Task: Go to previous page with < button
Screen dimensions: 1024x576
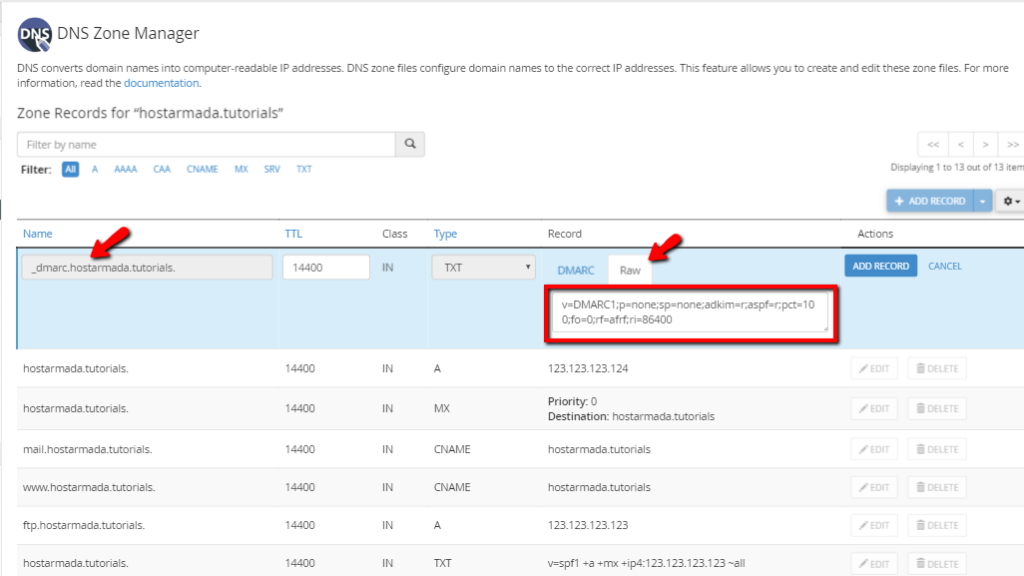Action: click(x=961, y=144)
